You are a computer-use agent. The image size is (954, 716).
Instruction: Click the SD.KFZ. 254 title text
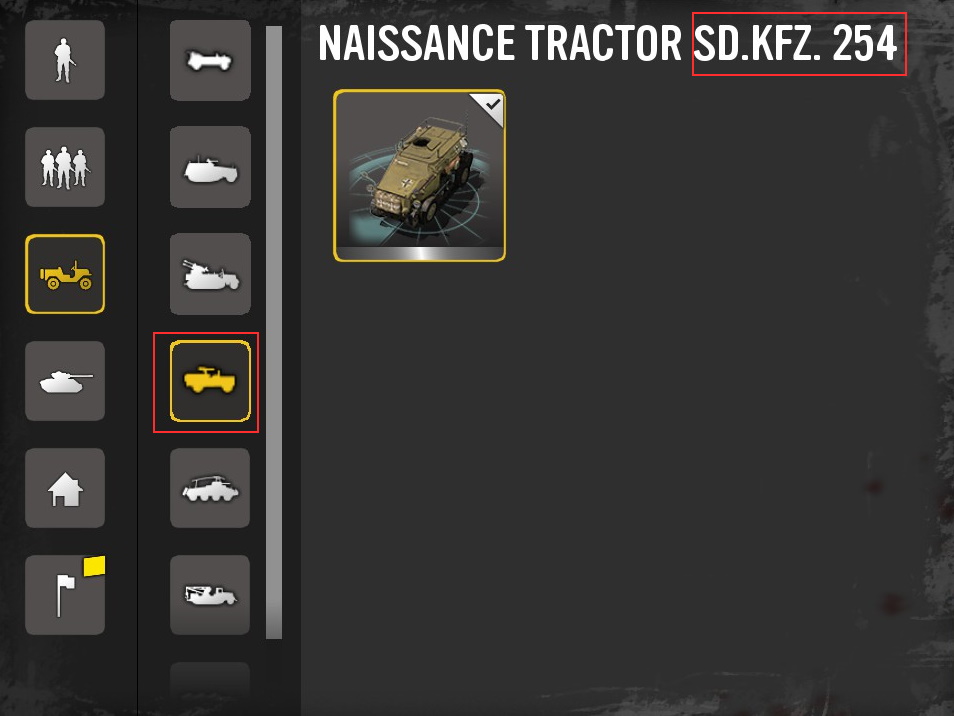(x=795, y=44)
